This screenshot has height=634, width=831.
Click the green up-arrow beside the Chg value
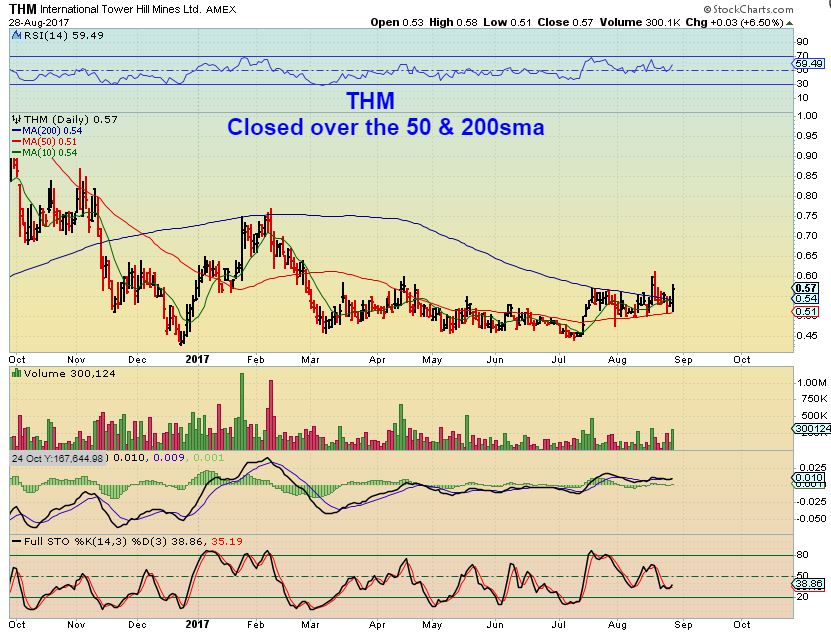789,23
